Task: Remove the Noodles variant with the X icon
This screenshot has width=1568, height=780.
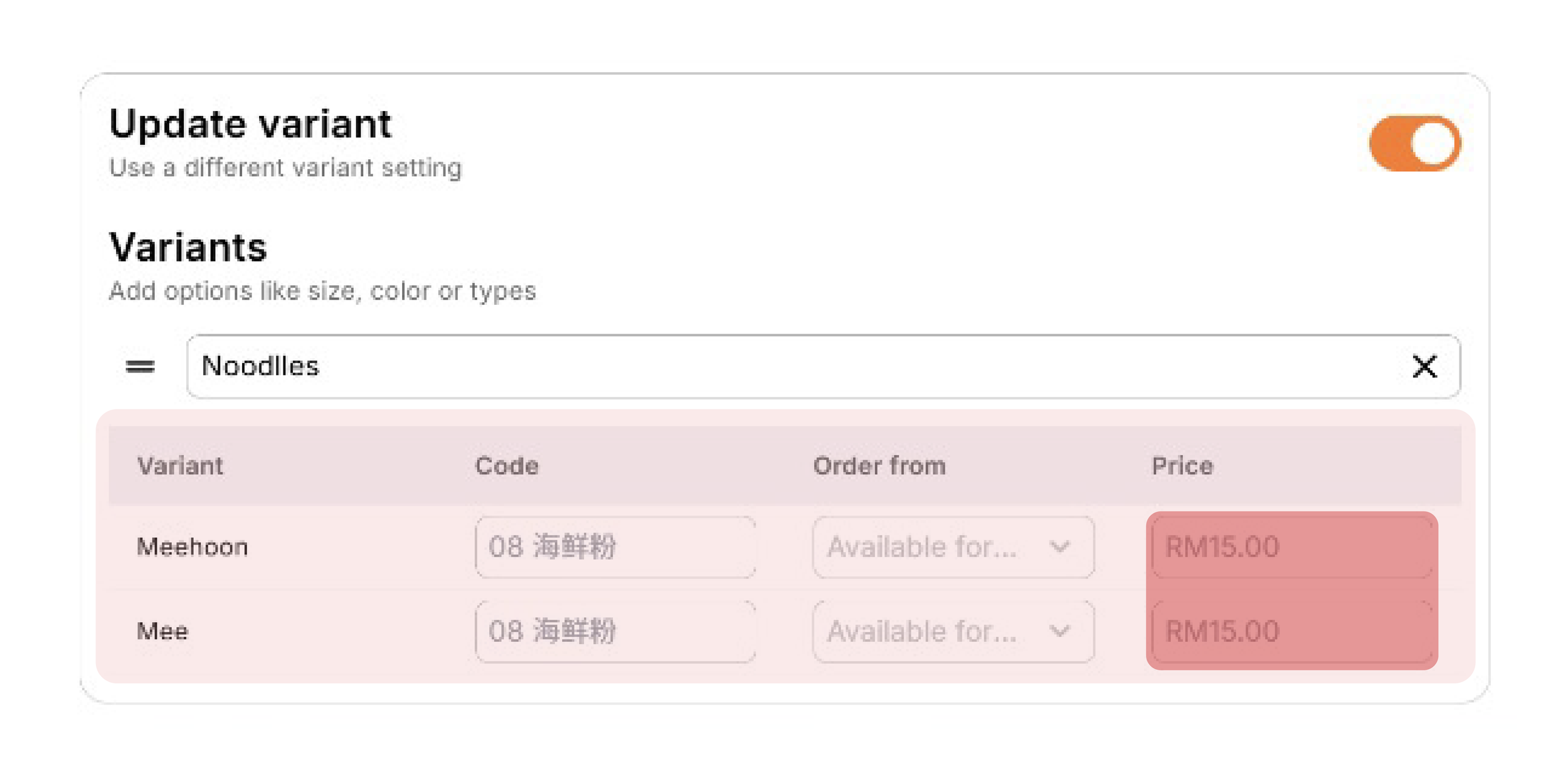Action: point(1424,366)
